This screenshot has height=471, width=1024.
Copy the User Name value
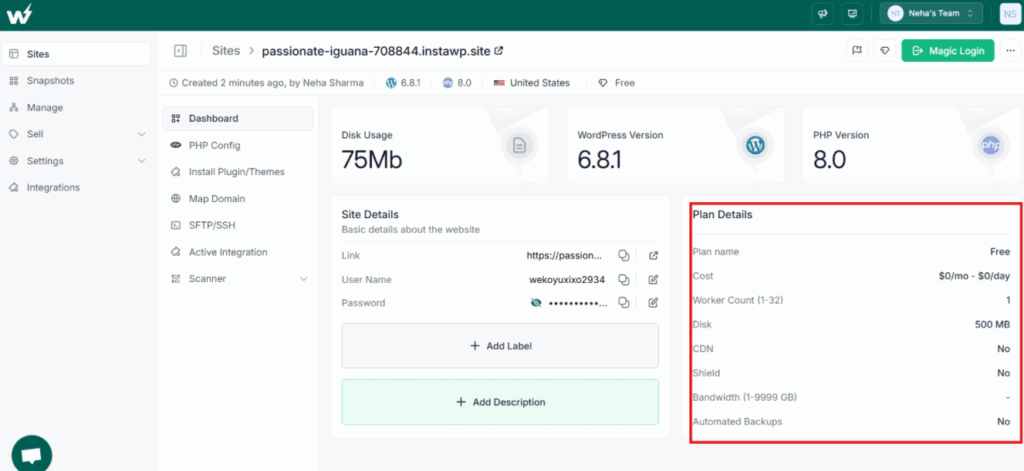[624, 280]
